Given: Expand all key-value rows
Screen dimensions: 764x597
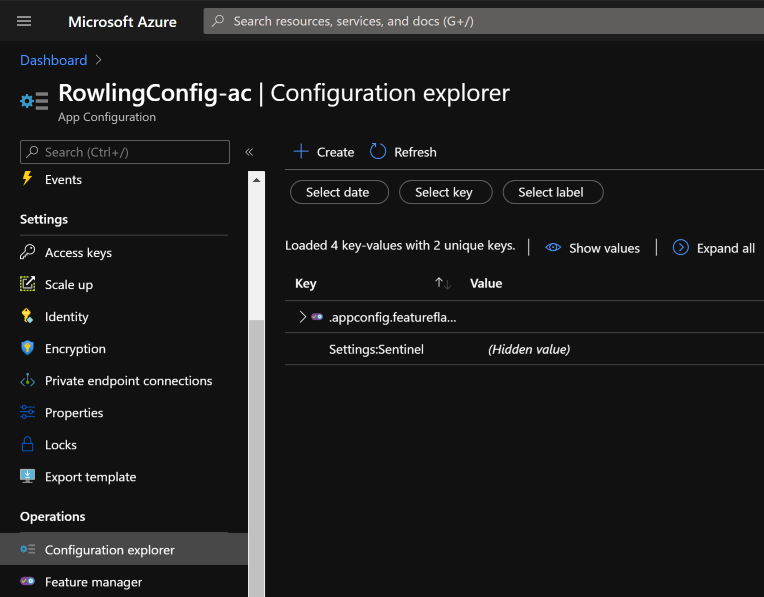Looking at the screenshot, I should point(726,248).
